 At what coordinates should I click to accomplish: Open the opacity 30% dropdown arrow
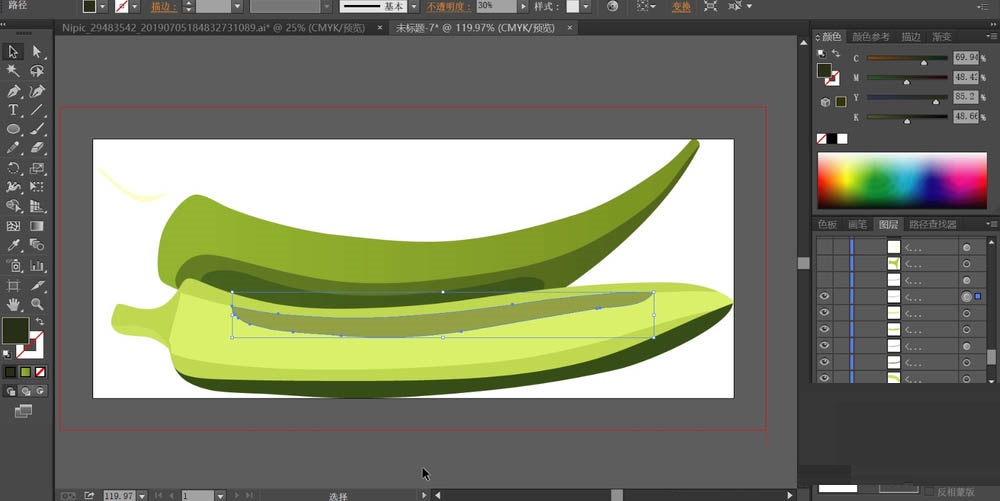[x=523, y=6]
